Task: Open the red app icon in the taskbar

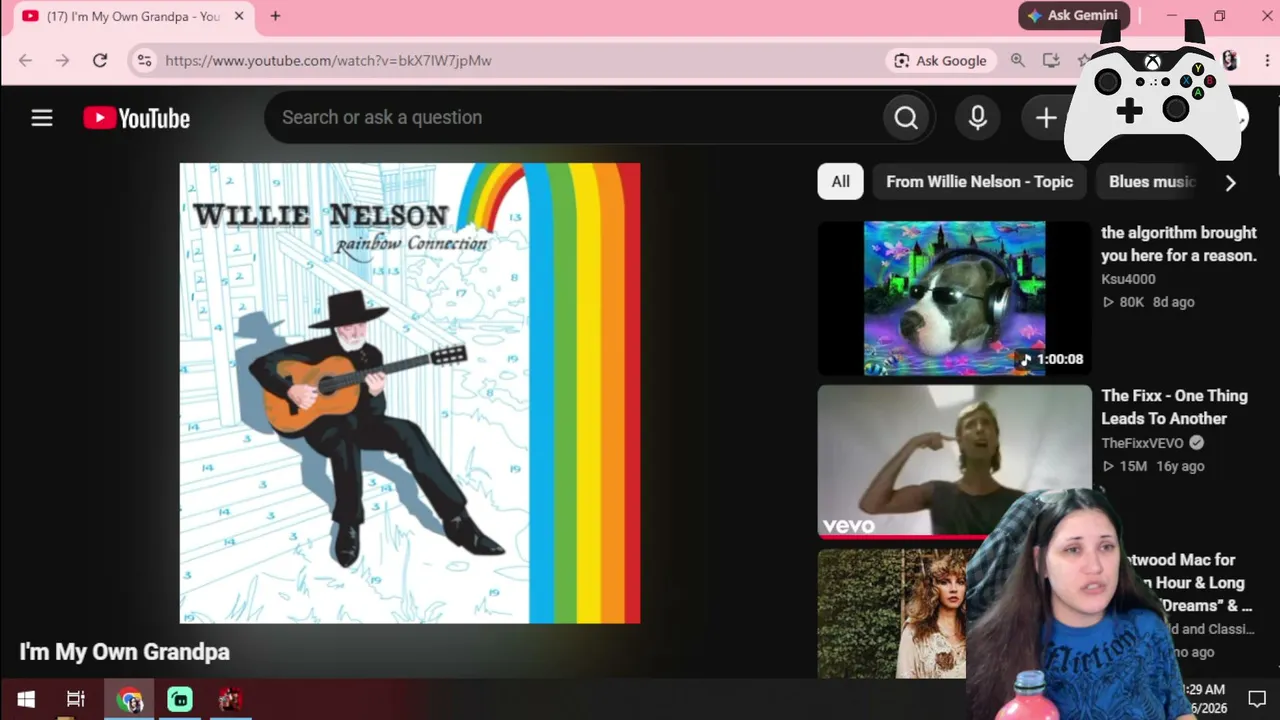Action: click(x=231, y=699)
